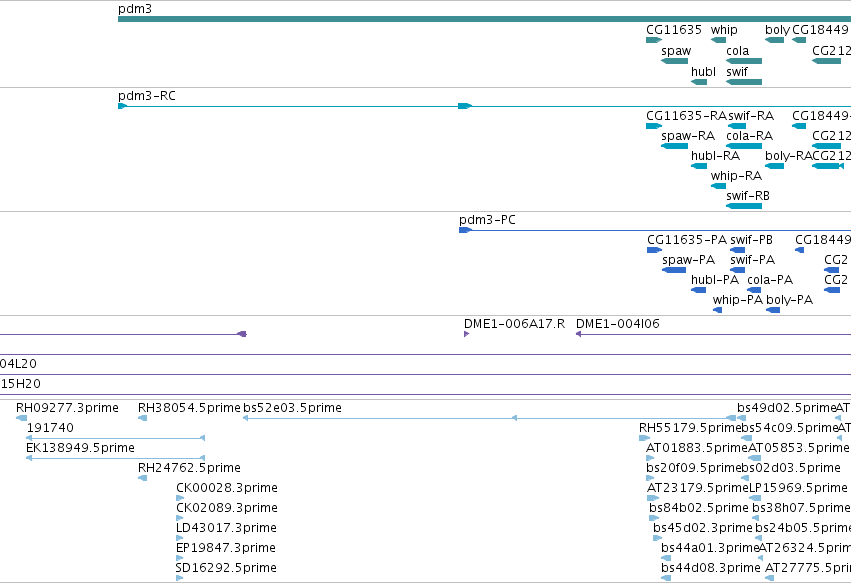The height and width of the screenshot is (583, 851).
Task: Select the CG11635 gene label
Action: 674,30
